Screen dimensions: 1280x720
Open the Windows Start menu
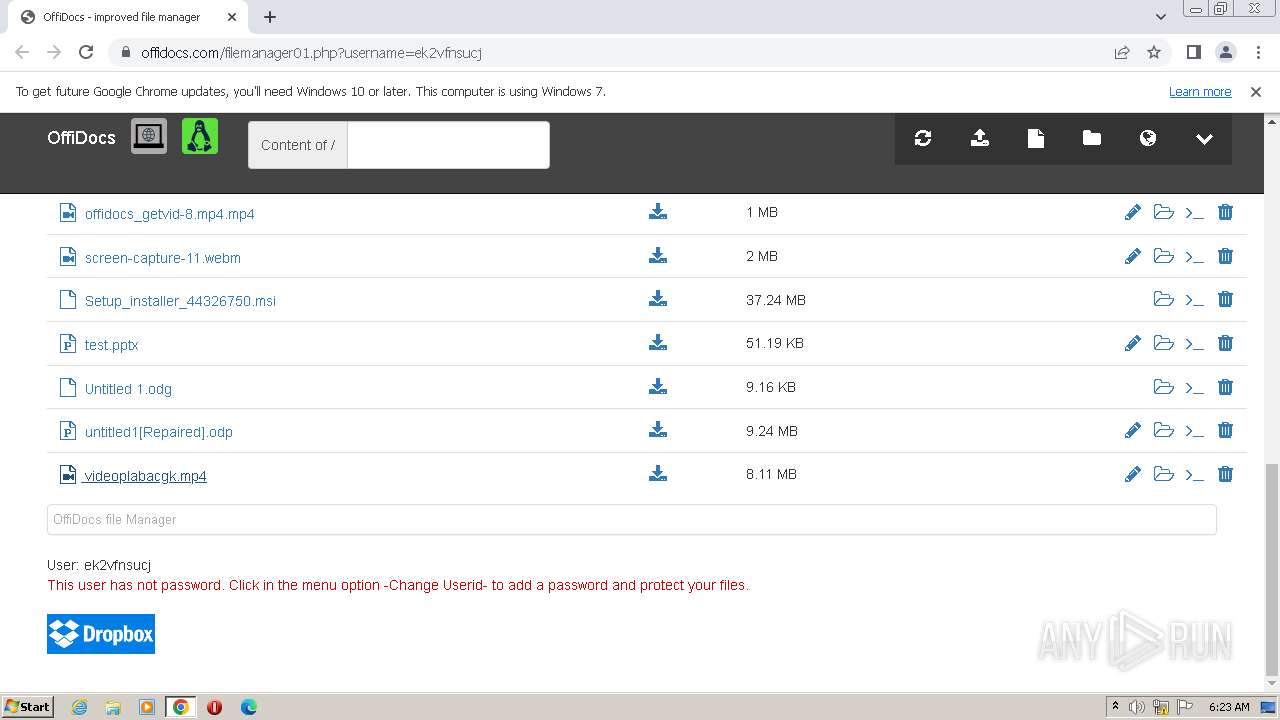(x=28, y=706)
